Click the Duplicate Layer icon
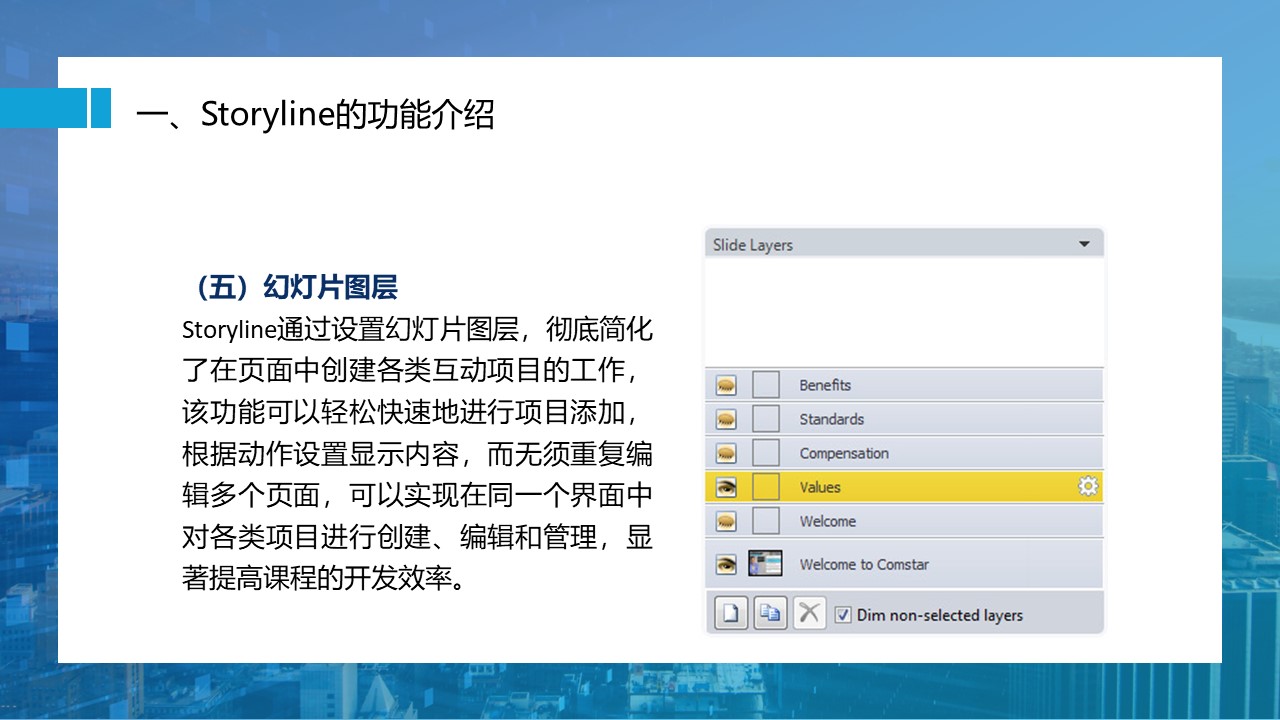 [x=770, y=614]
